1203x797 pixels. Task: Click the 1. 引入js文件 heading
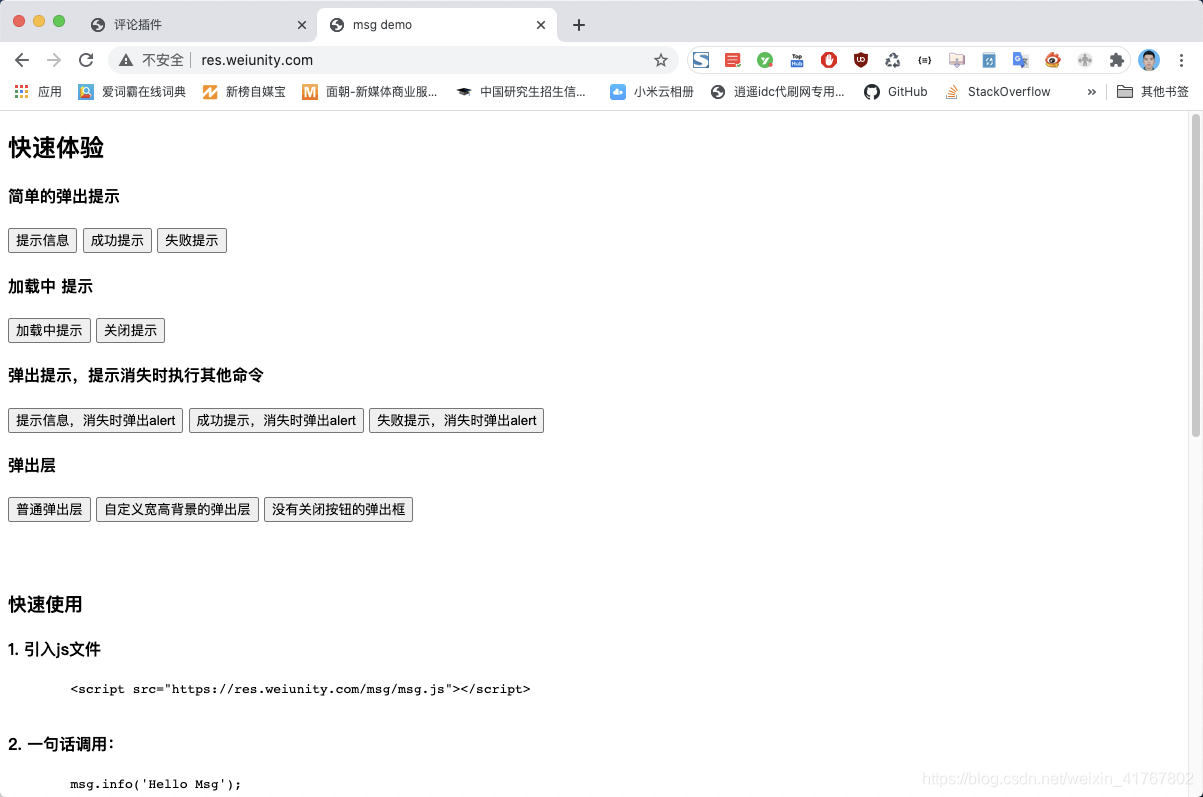click(x=54, y=649)
